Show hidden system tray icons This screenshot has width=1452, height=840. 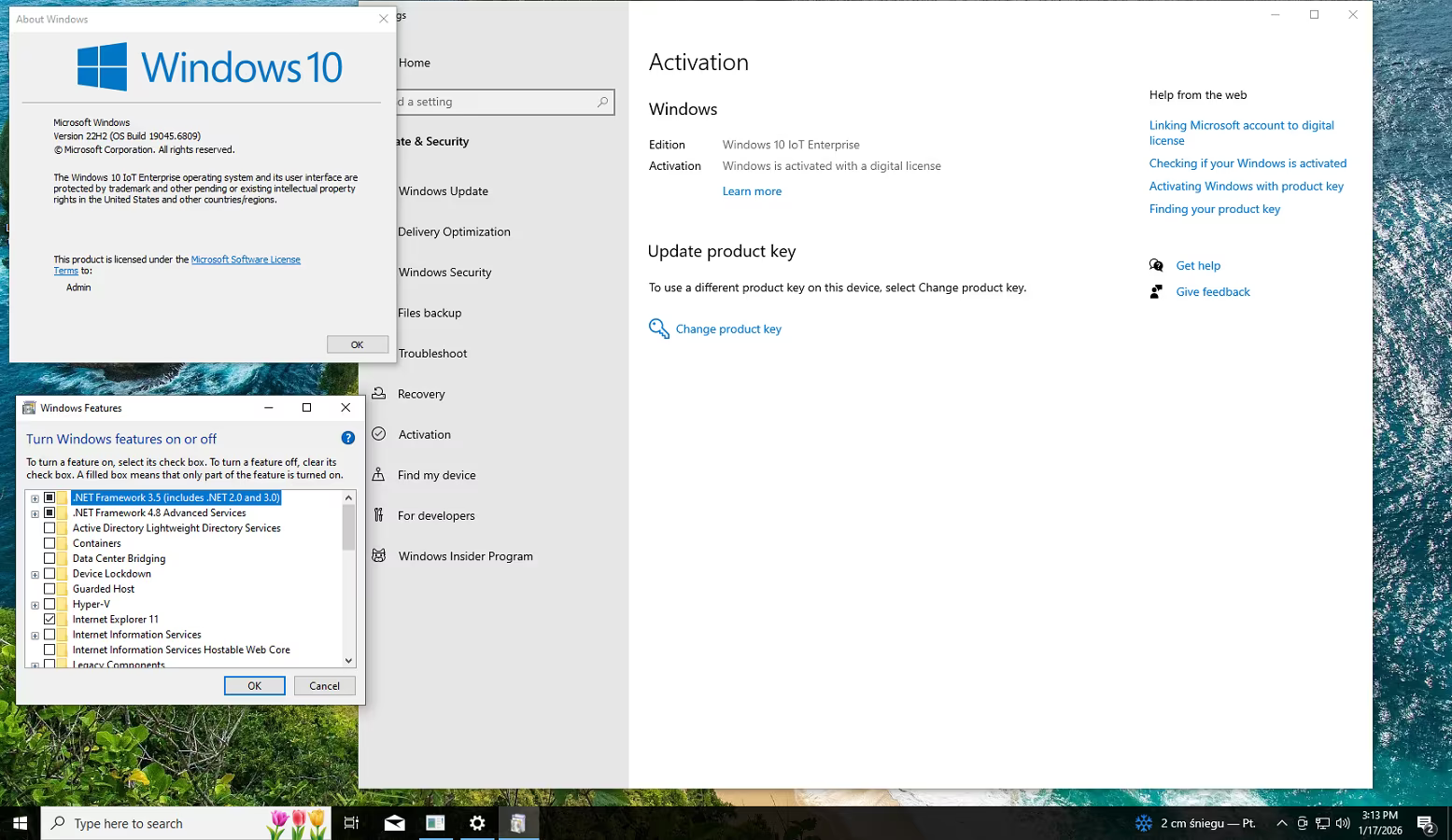tap(1282, 823)
